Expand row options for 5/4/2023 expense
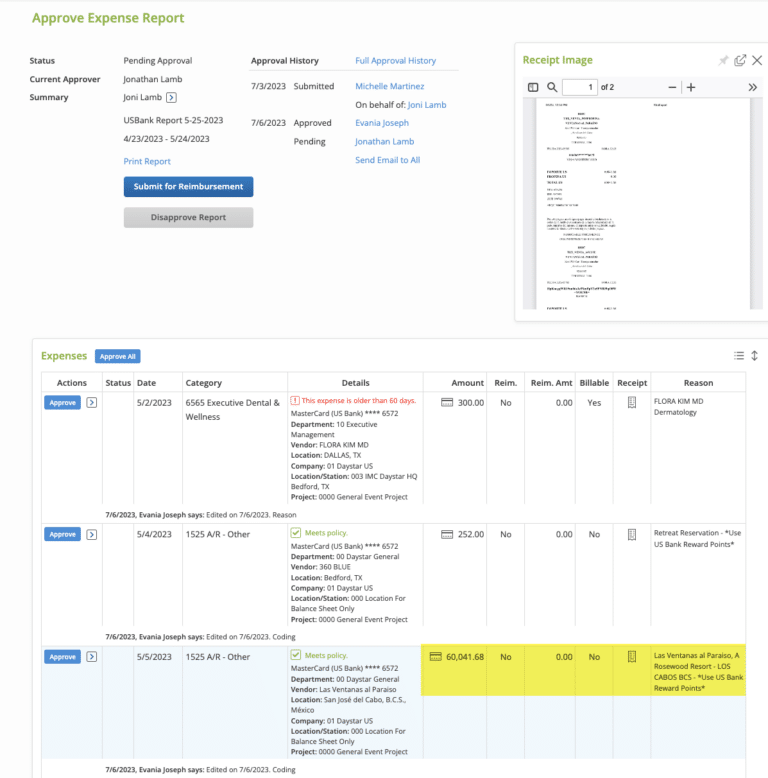The width and height of the screenshot is (768, 778). coord(92,535)
